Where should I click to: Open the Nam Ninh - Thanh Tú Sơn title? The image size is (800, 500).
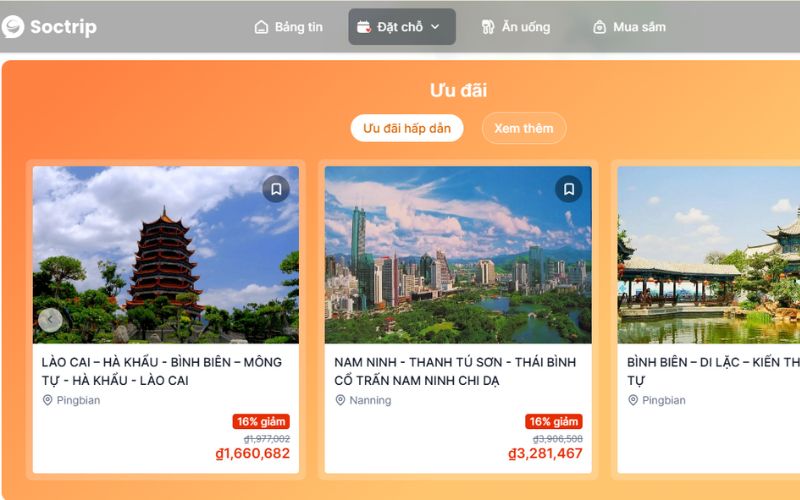click(x=455, y=371)
